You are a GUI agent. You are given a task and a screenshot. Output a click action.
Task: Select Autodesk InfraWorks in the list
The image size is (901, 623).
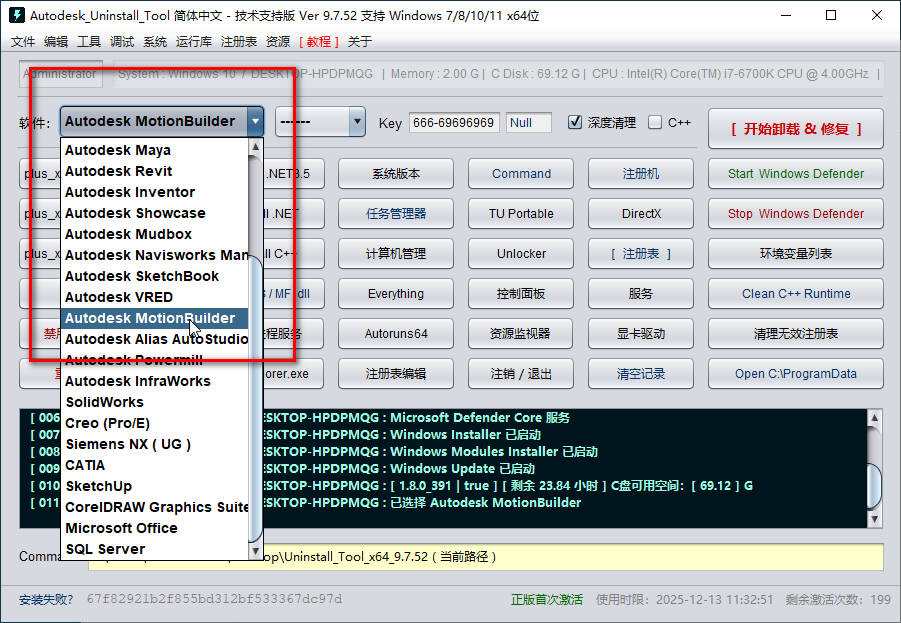(155, 381)
